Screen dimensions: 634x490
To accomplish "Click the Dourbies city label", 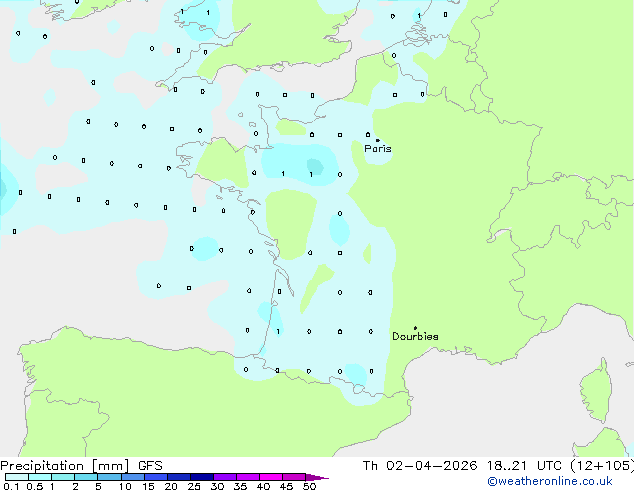I will coord(415,336).
